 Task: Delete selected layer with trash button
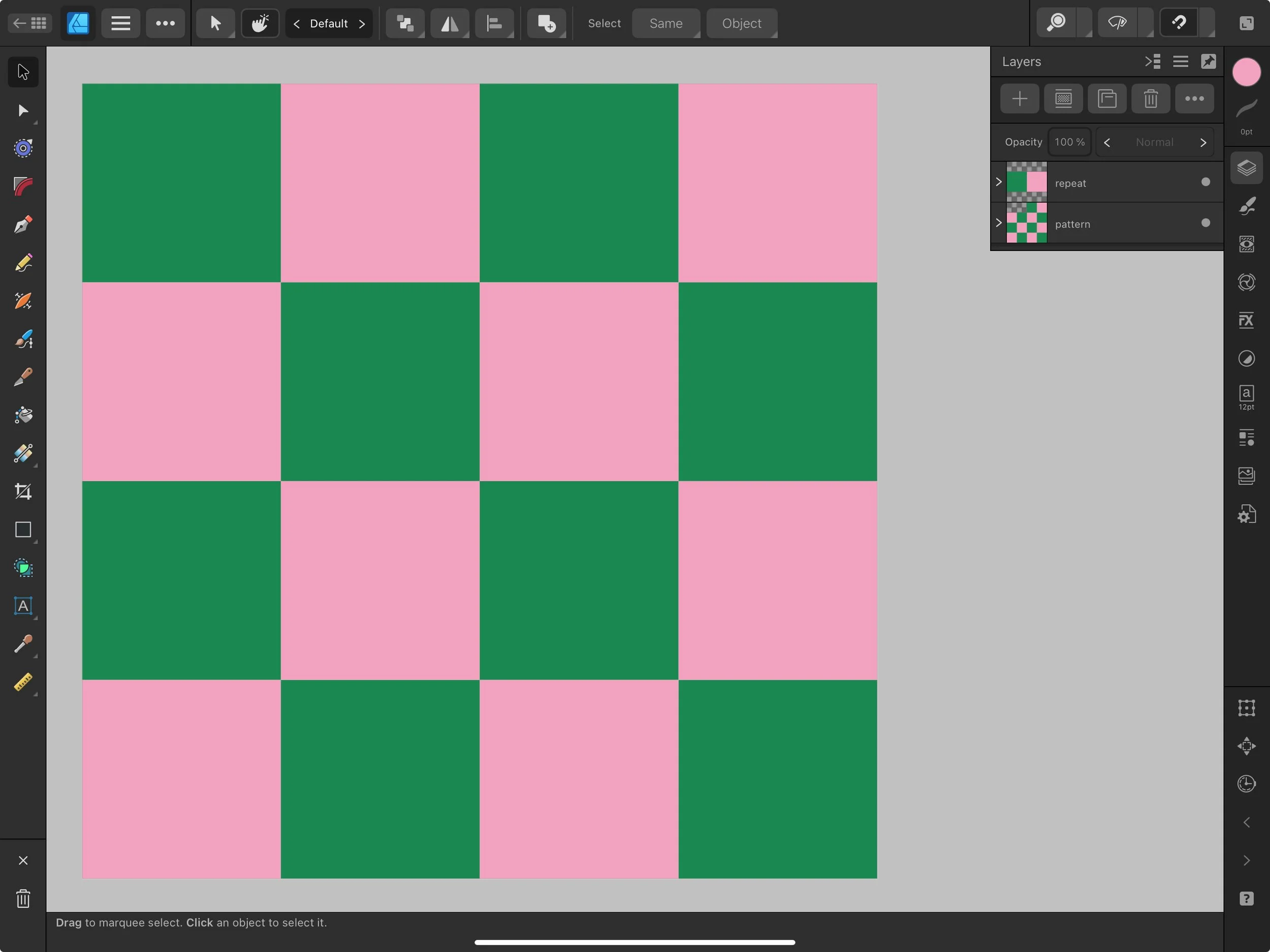[x=1151, y=99]
